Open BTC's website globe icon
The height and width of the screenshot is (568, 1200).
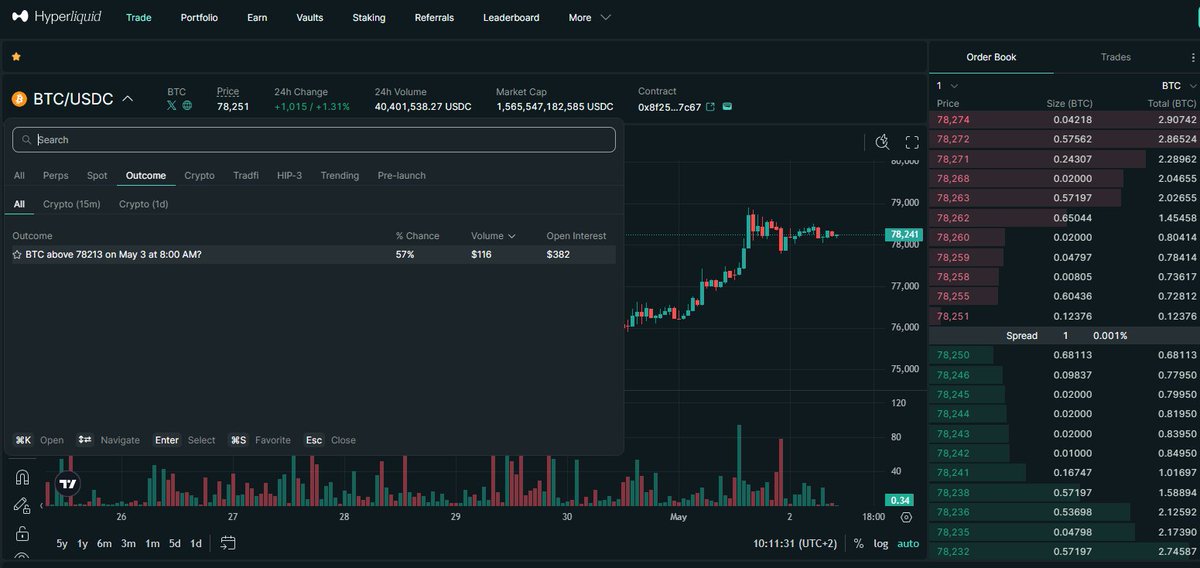[x=187, y=105]
